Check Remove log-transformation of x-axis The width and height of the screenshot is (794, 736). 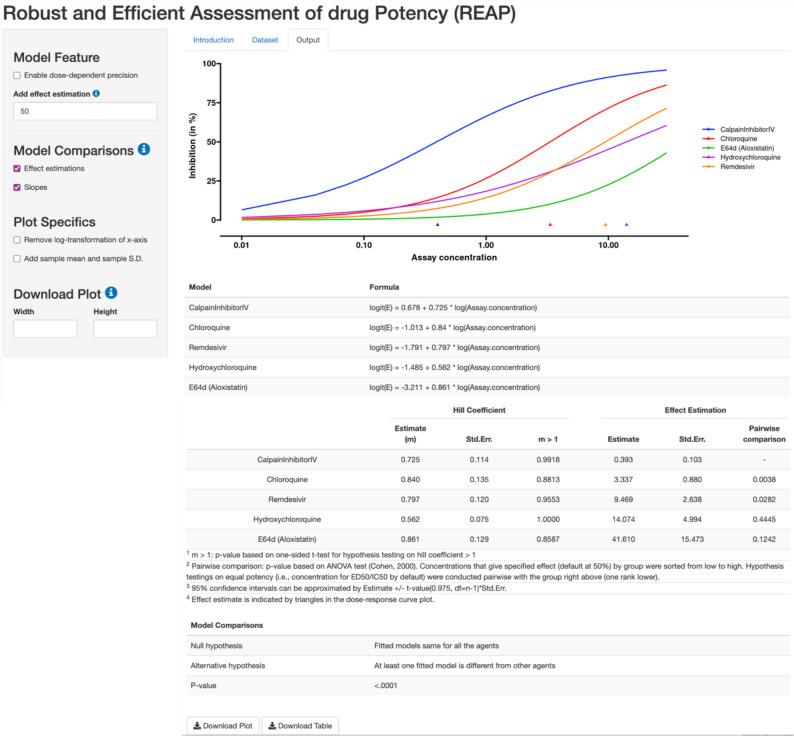17,240
